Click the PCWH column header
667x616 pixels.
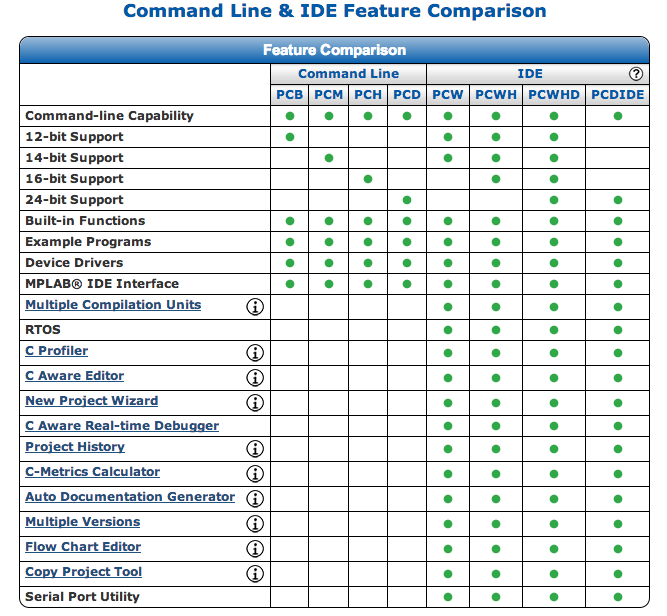[496, 95]
